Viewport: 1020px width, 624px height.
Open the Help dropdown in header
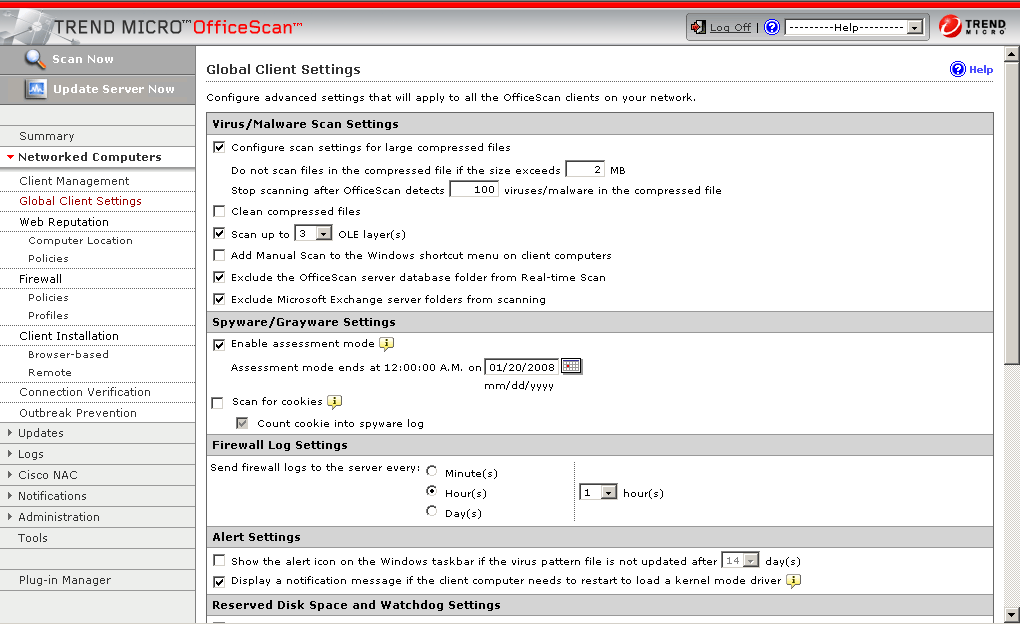coord(855,27)
